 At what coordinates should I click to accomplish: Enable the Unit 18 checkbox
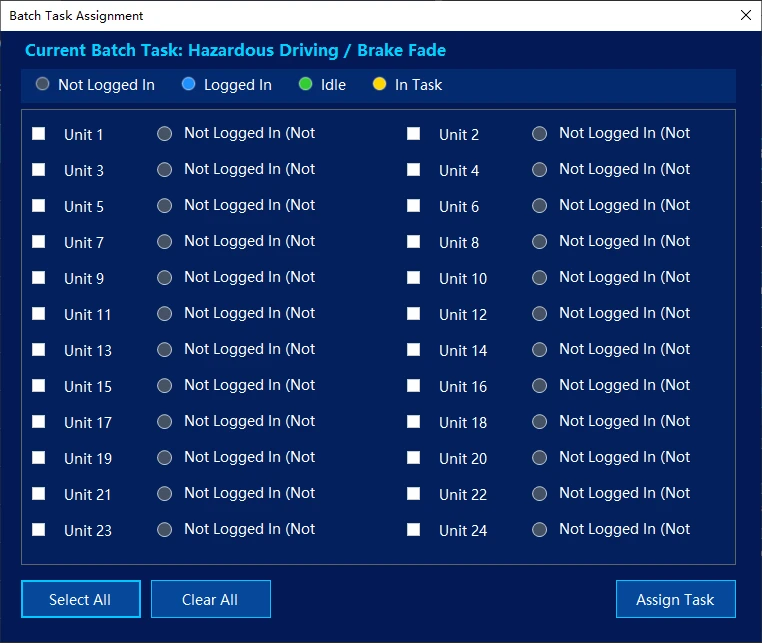click(x=414, y=421)
